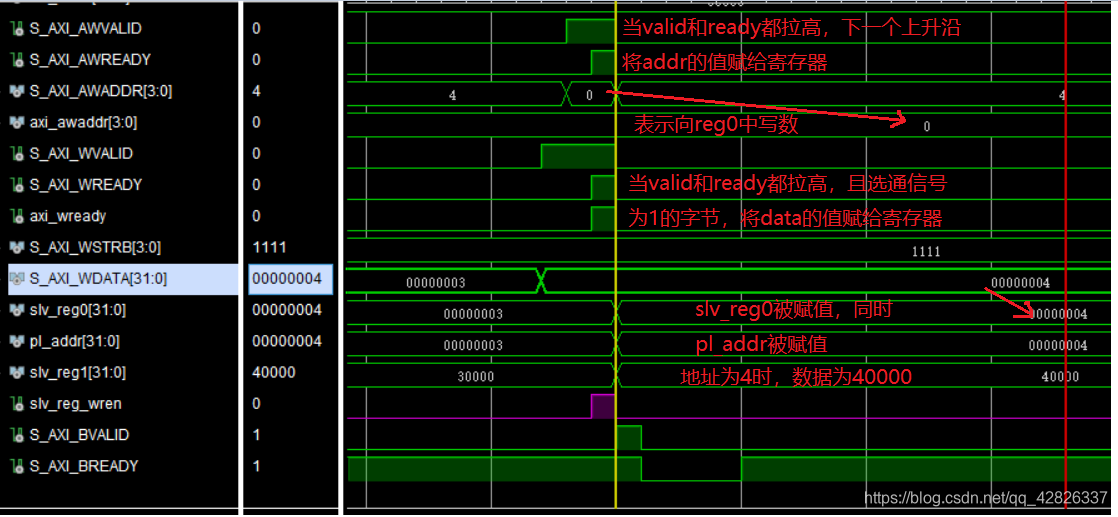
Task: Click the S_AXI_WVALID signal icon
Action: [17, 153]
